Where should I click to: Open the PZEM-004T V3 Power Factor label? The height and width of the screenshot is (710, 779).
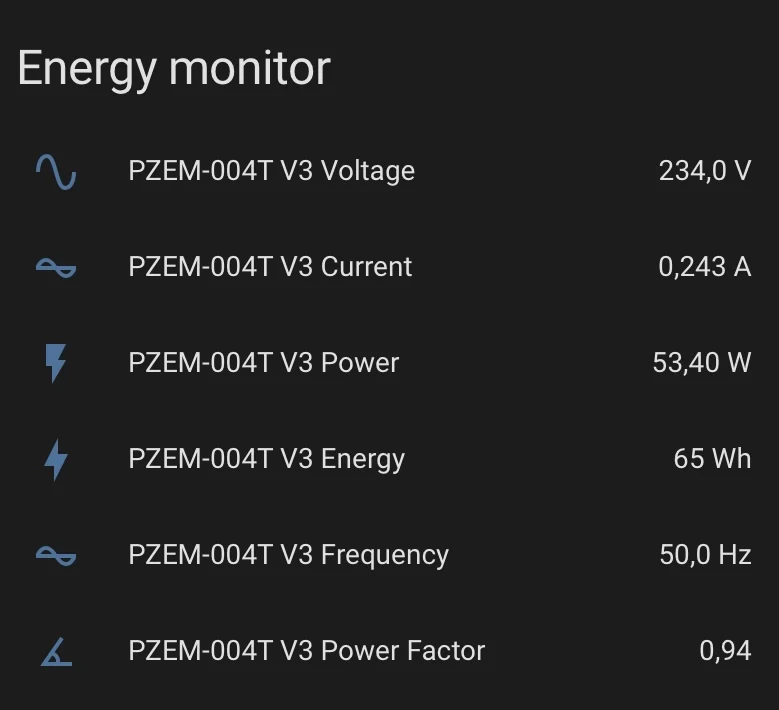point(306,651)
